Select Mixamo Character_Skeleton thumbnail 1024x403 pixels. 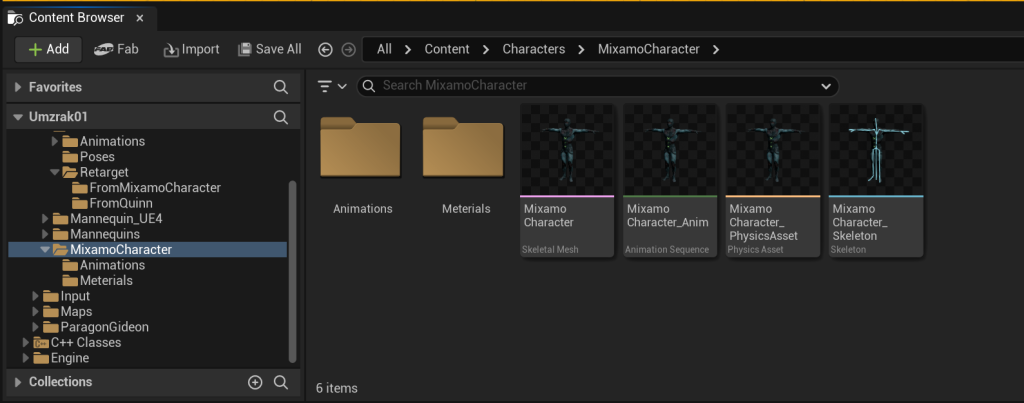(876, 149)
